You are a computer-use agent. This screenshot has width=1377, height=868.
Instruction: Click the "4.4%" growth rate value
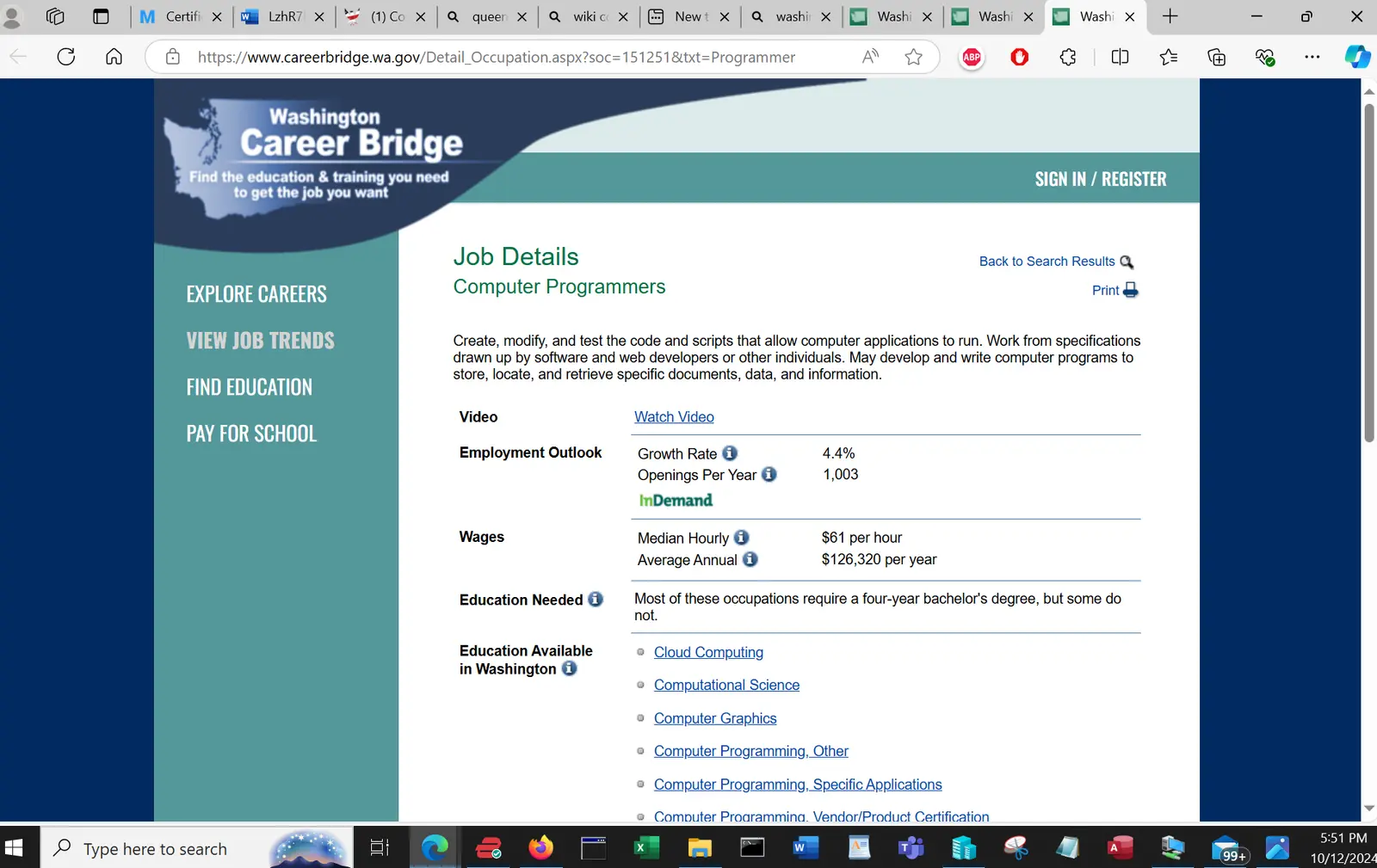838,453
